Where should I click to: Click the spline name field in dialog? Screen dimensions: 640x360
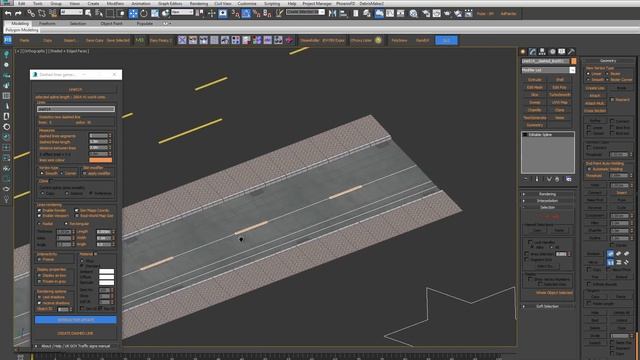pyautogui.click(x=76, y=109)
